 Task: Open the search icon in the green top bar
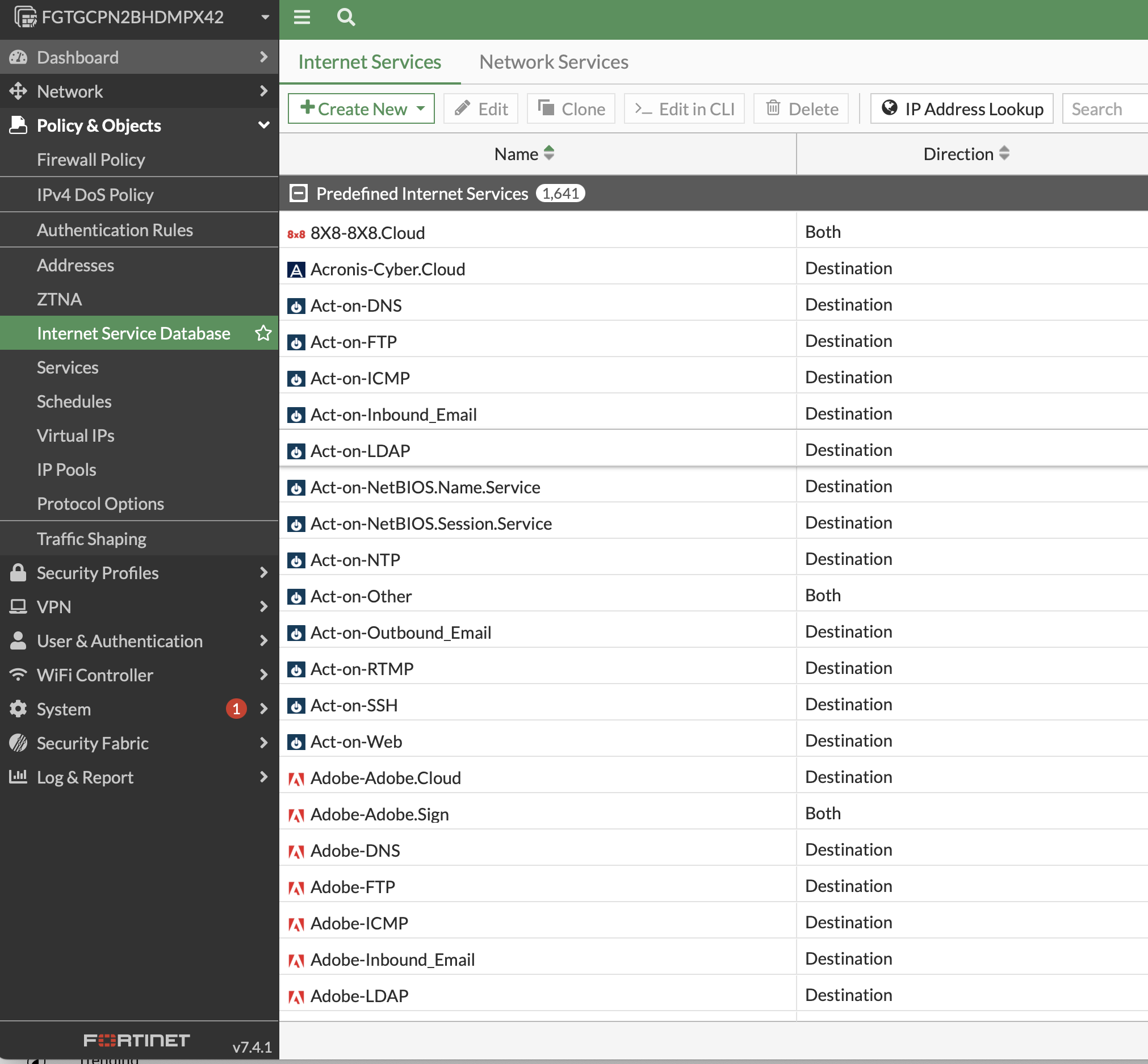pyautogui.click(x=346, y=18)
